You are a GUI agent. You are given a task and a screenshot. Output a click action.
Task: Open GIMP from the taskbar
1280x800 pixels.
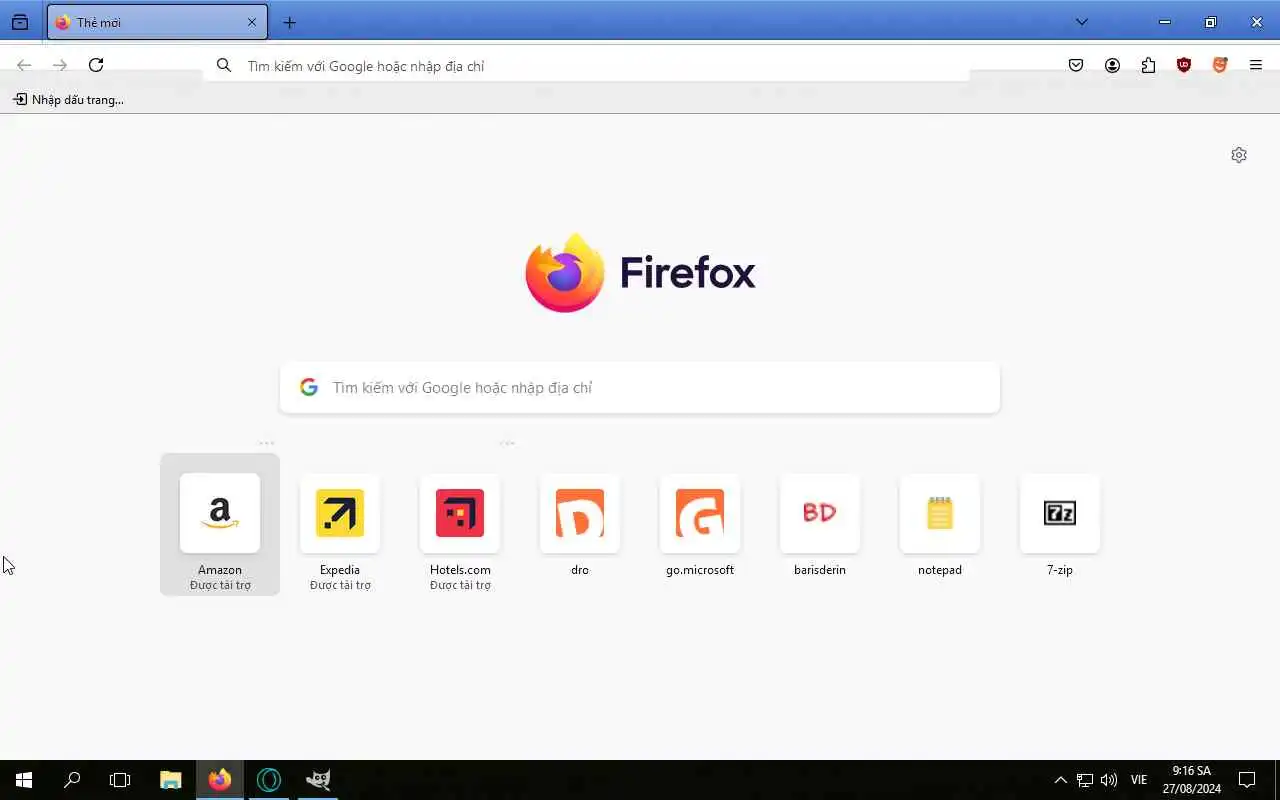pyautogui.click(x=318, y=780)
